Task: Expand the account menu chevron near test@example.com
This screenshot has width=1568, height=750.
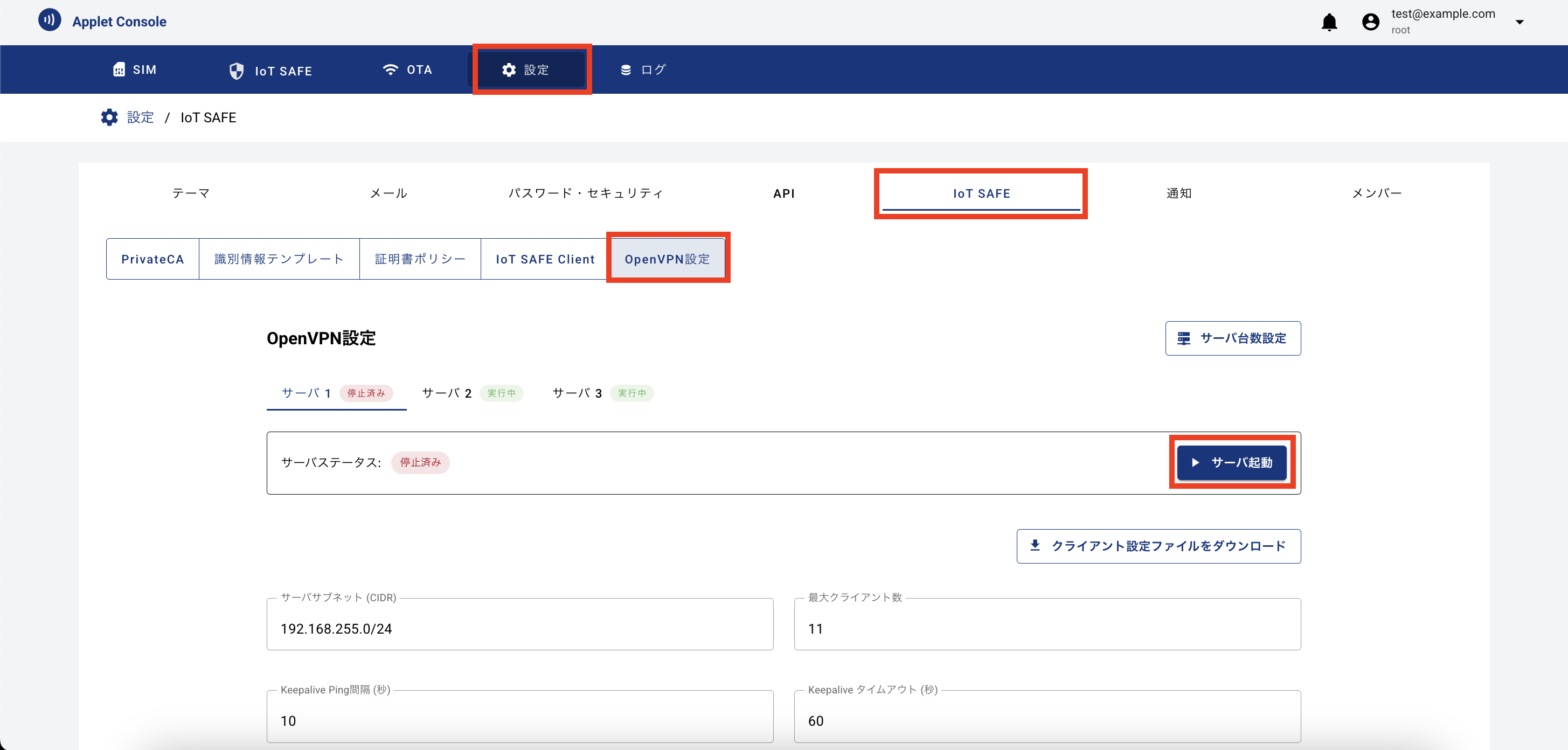Action: pyautogui.click(x=1520, y=22)
